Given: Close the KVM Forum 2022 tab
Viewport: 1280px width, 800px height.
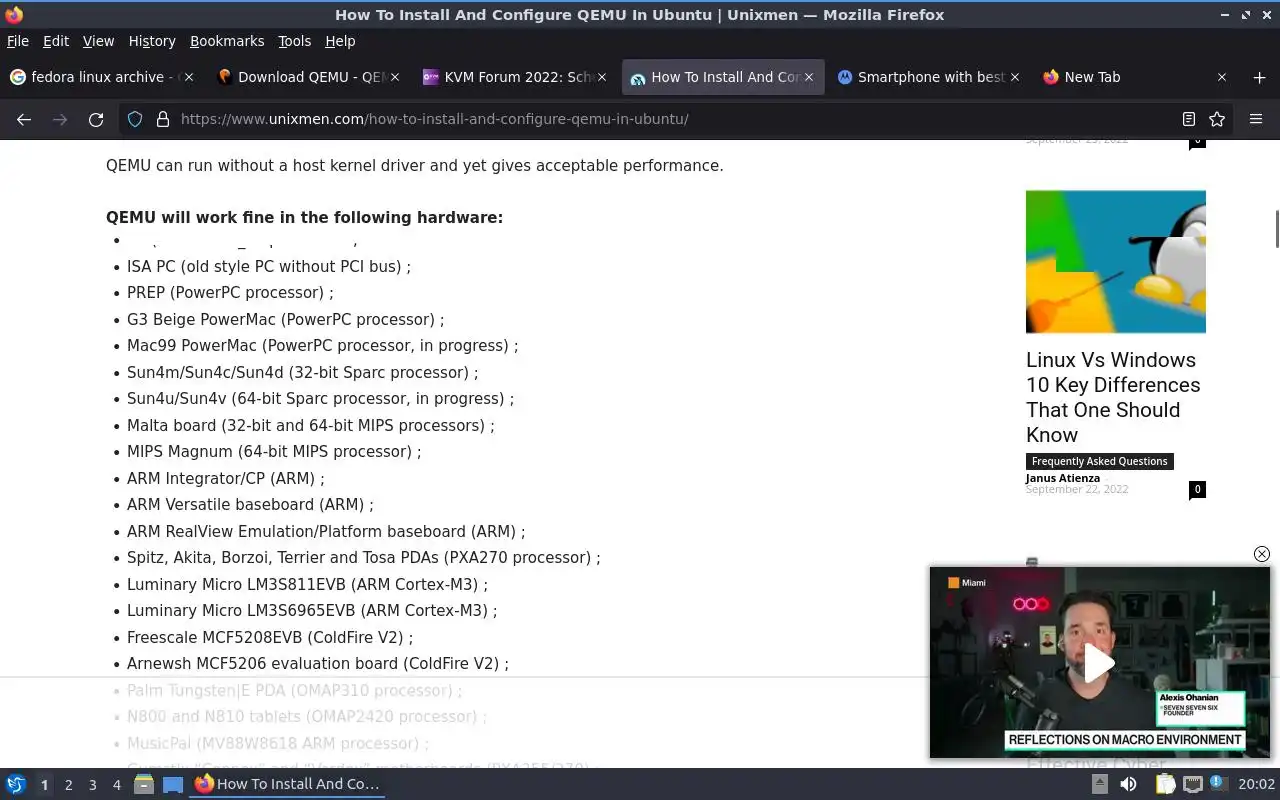Looking at the screenshot, I should tap(601, 77).
